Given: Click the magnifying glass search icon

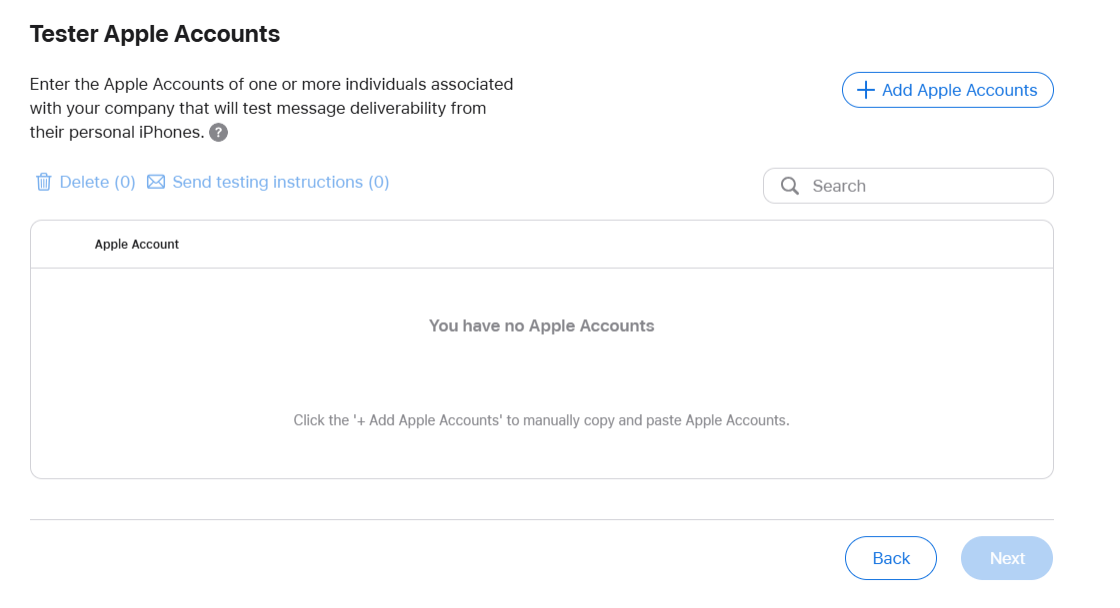Looking at the screenshot, I should (790, 186).
